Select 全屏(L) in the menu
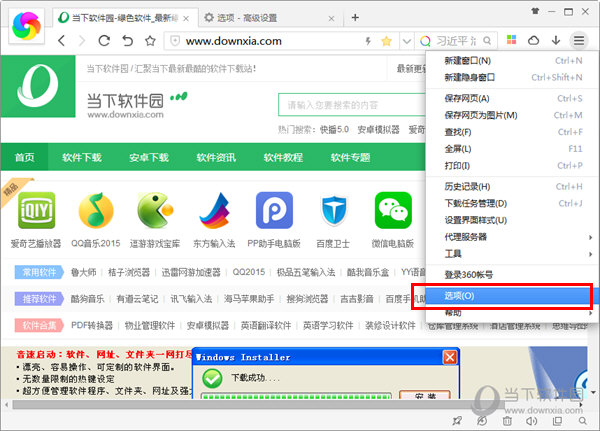 pyautogui.click(x=512, y=149)
